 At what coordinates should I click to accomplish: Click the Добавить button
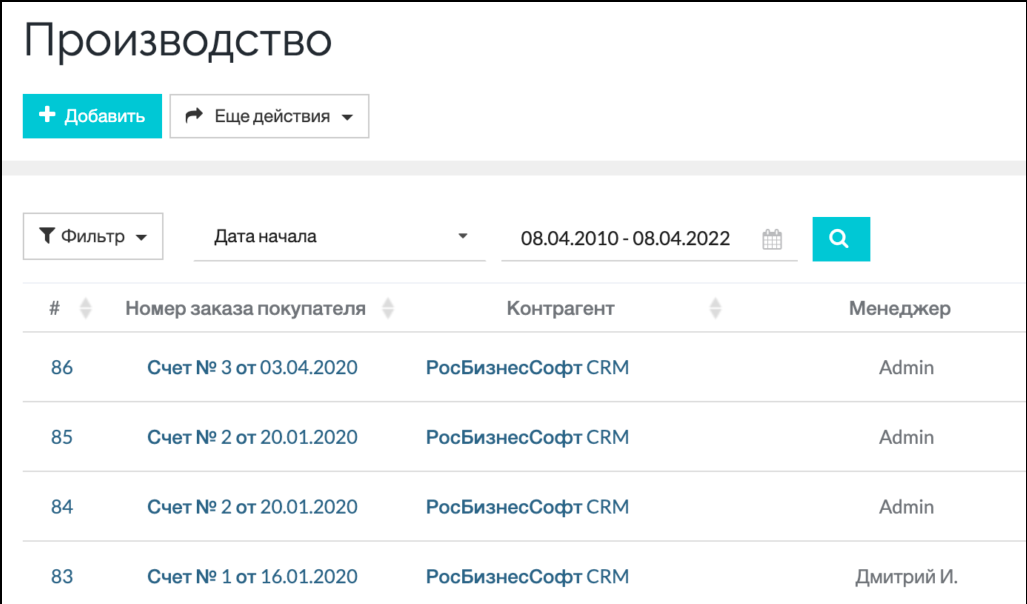91,115
